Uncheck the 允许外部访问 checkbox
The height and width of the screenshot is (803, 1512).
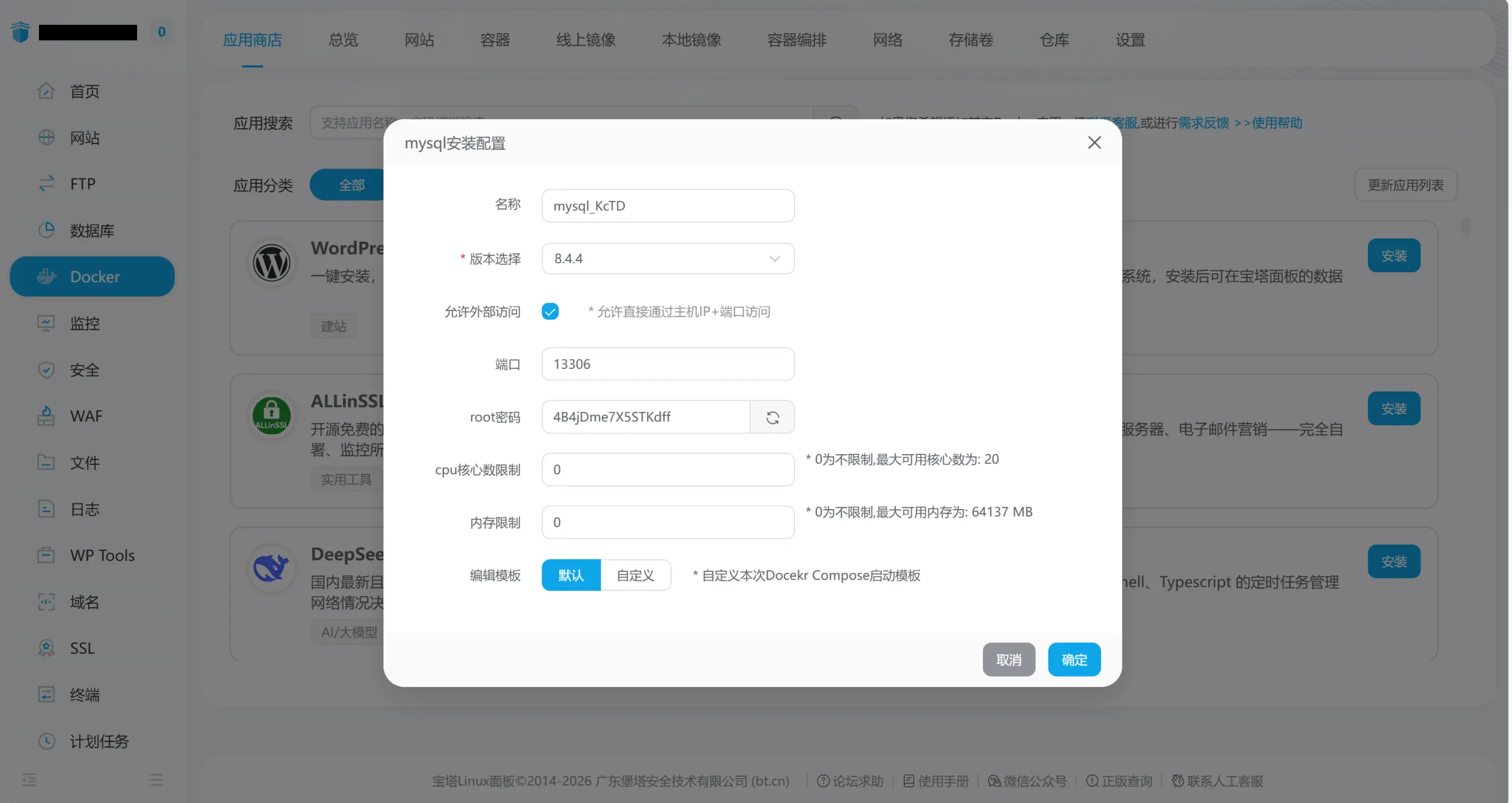(x=550, y=311)
